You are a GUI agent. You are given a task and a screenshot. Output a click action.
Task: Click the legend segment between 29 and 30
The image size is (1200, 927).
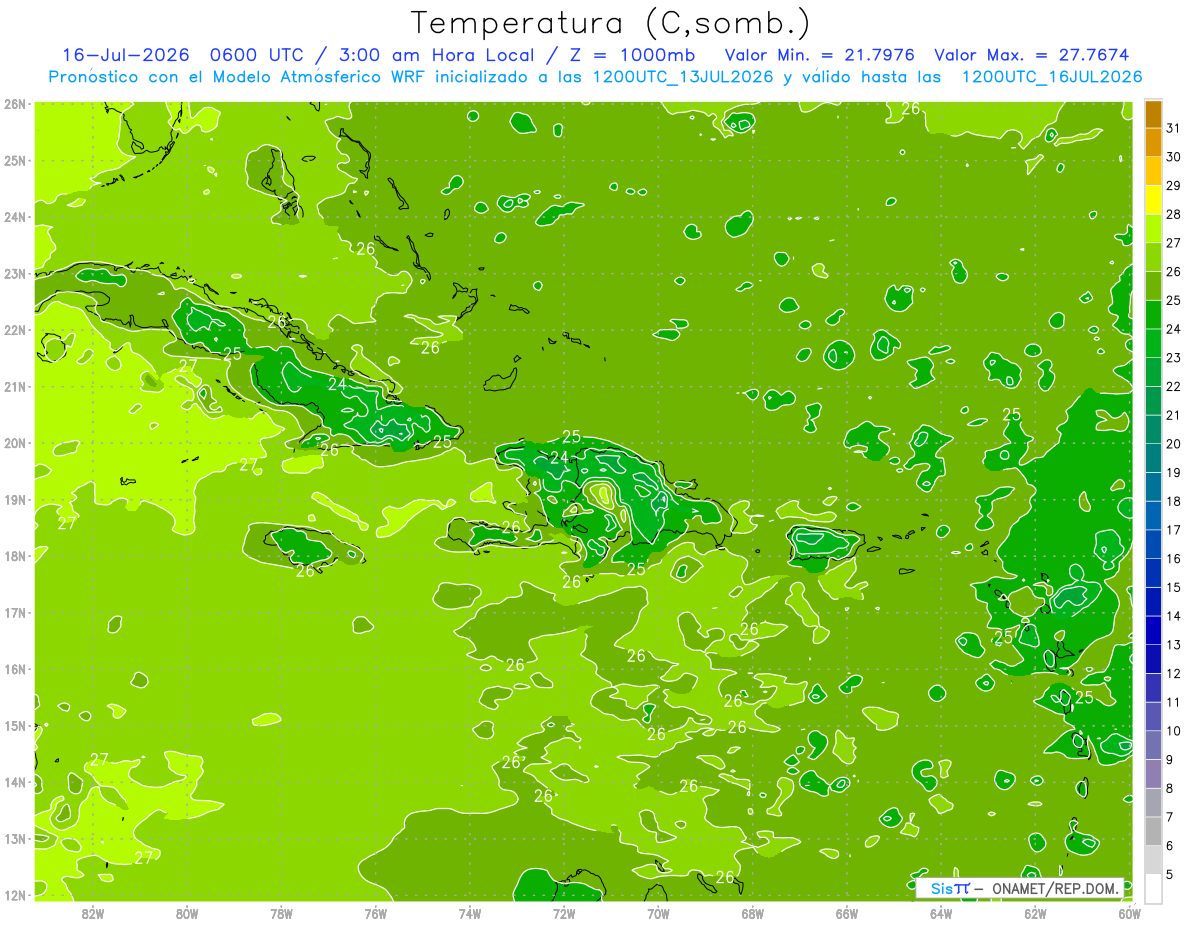pos(1153,171)
